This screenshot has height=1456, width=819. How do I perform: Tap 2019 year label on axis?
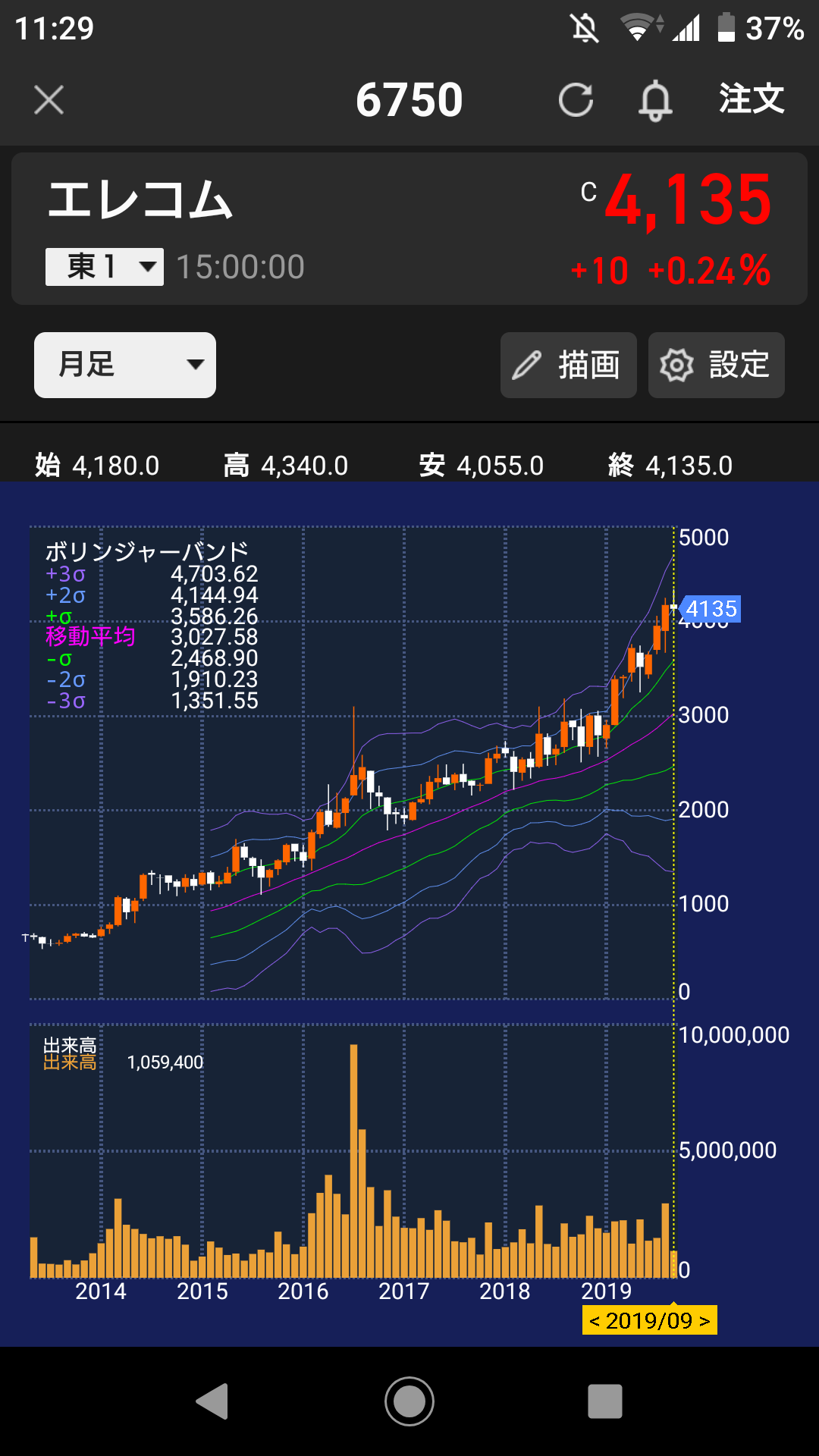[x=607, y=1291]
